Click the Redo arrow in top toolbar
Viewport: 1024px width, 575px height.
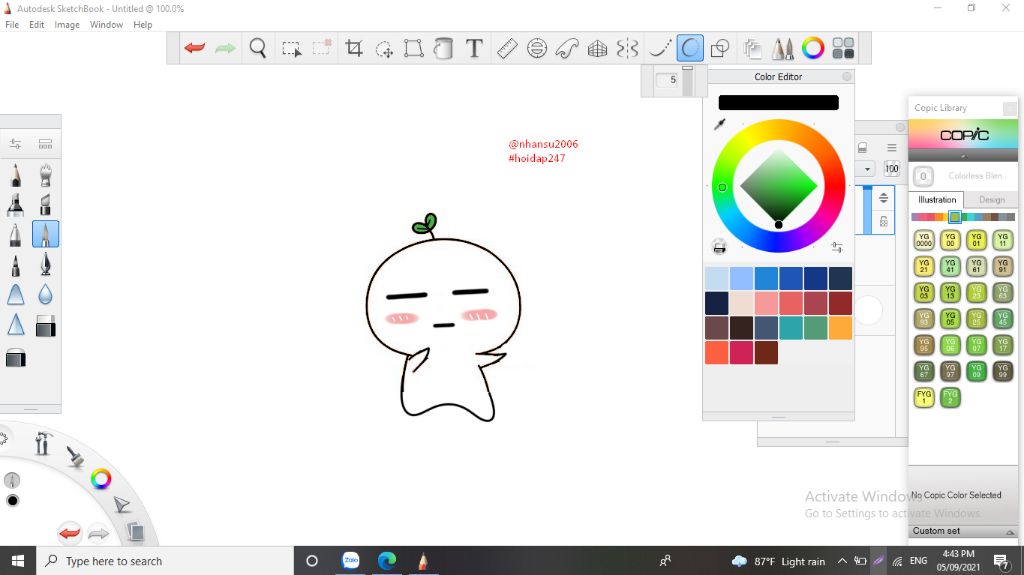225,48
